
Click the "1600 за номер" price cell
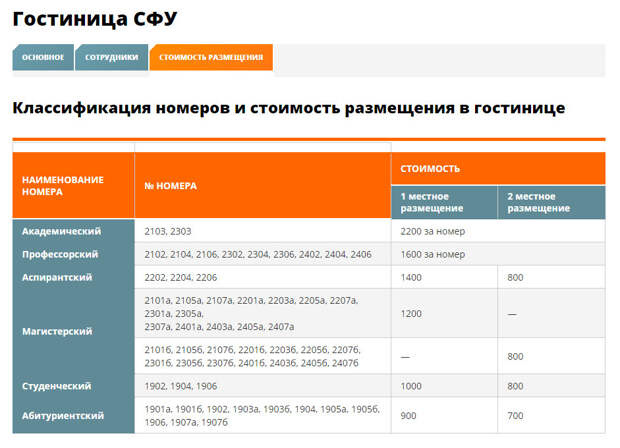click(x=433, y=254)
